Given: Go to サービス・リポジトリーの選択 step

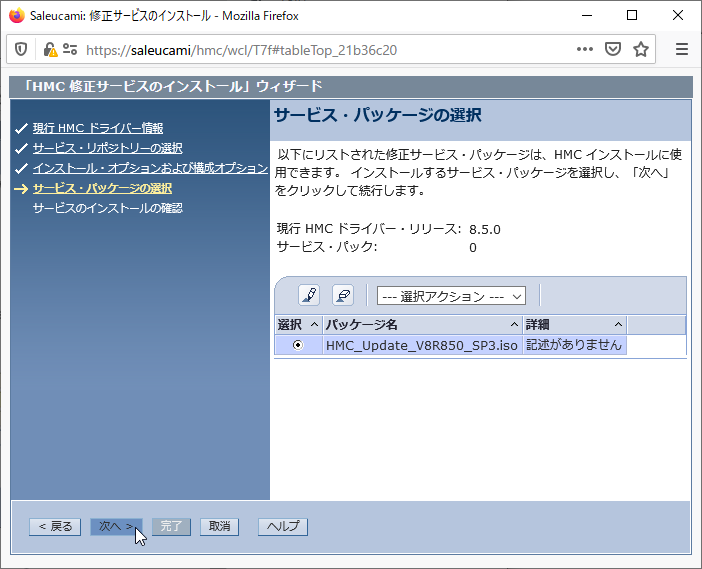Looking at the screenshot, I should 107,148.
